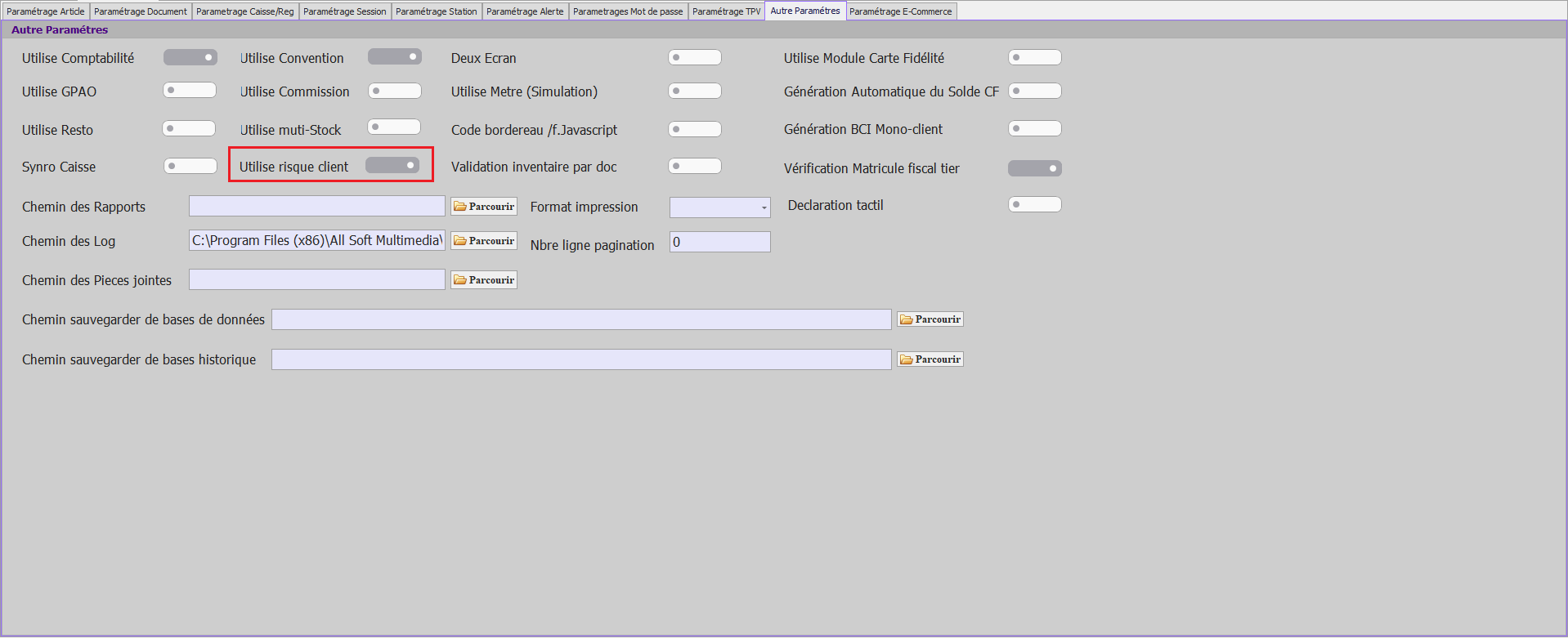Toggle the Utilise Comptabilité switch

pos(190,57)
